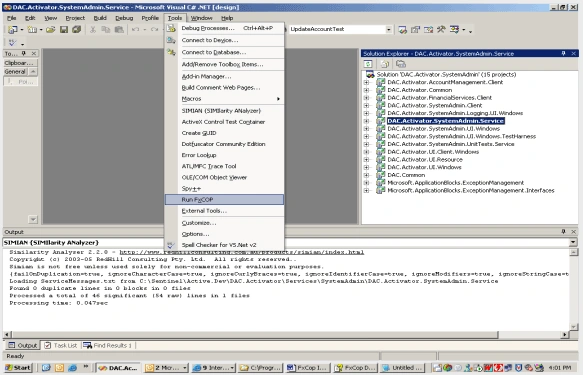583x375 pixels.
Task: Select the General tab in Toolbox
Action: click(x=16, y=72)
